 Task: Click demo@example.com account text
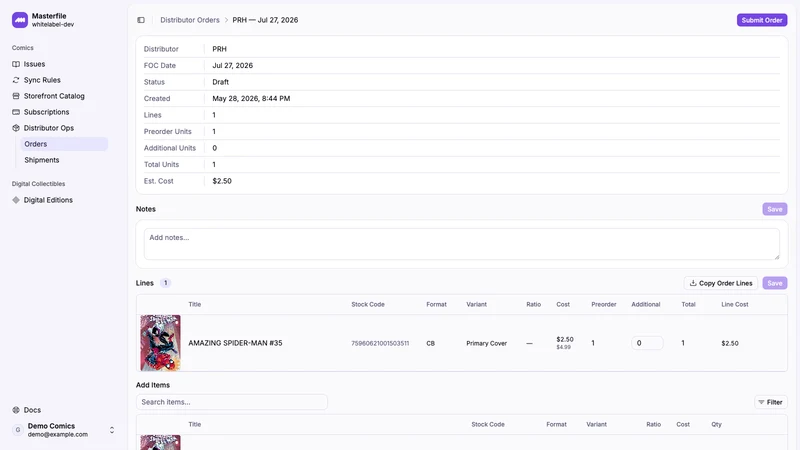coord(58,435)
